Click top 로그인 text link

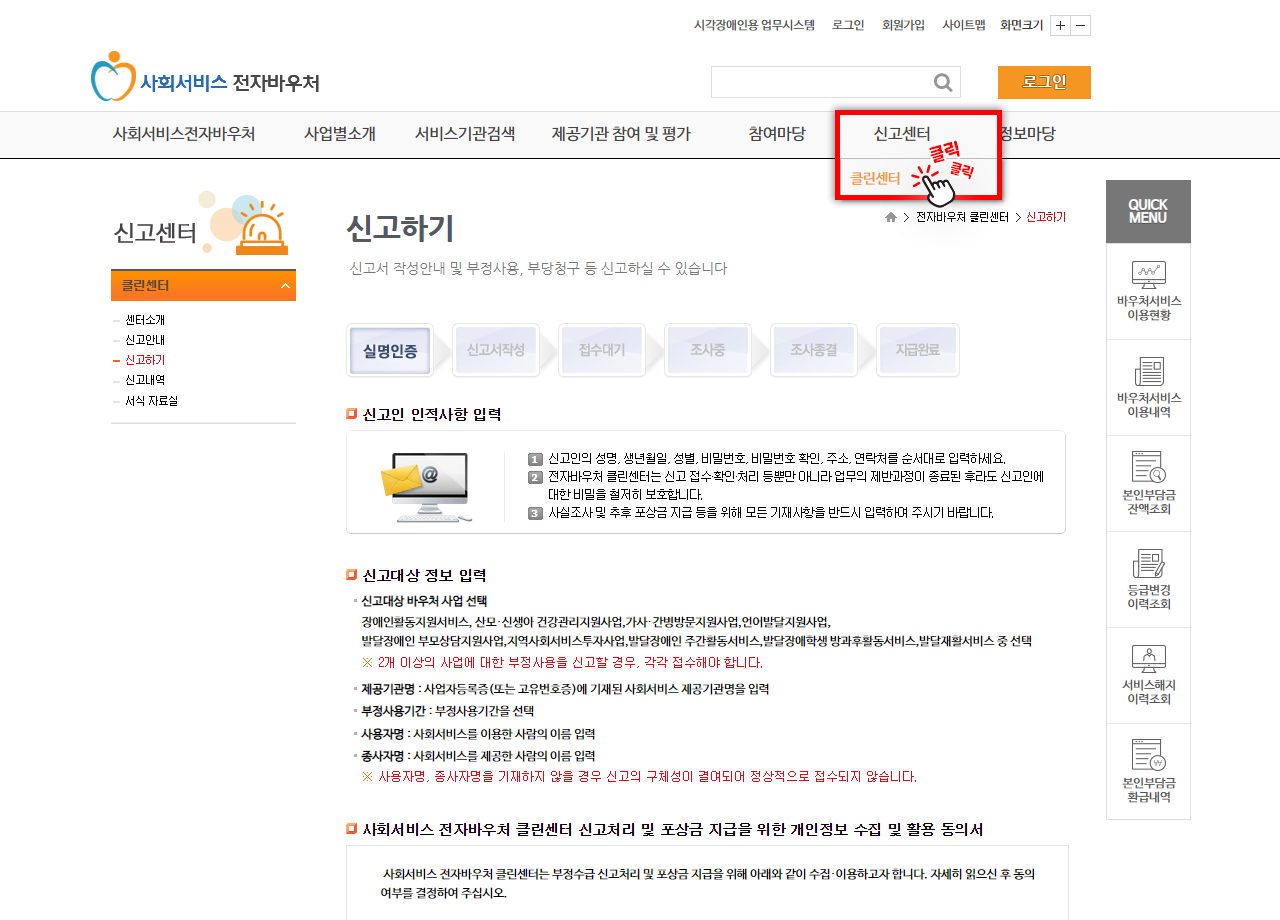[848, 26]
